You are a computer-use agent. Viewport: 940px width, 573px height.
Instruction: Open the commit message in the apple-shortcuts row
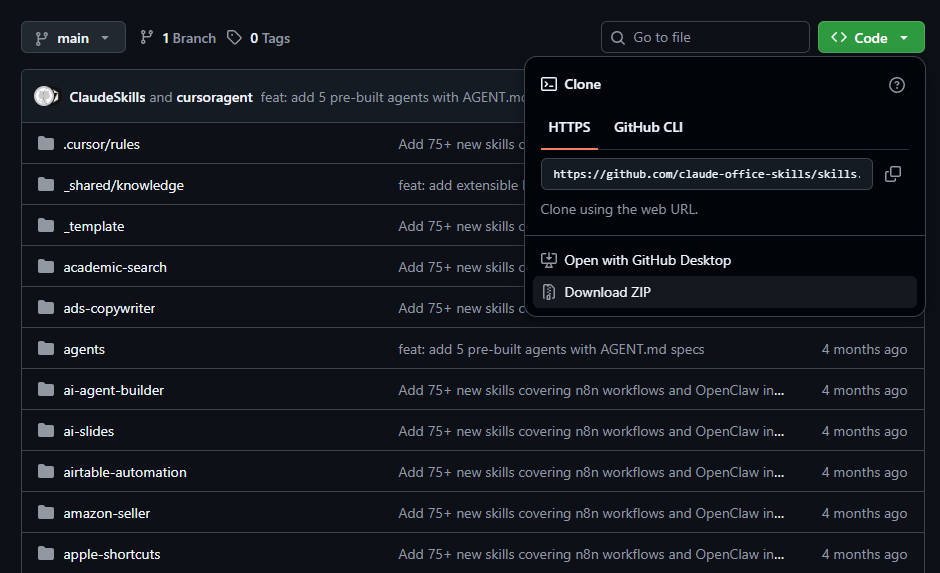[591, 554]
